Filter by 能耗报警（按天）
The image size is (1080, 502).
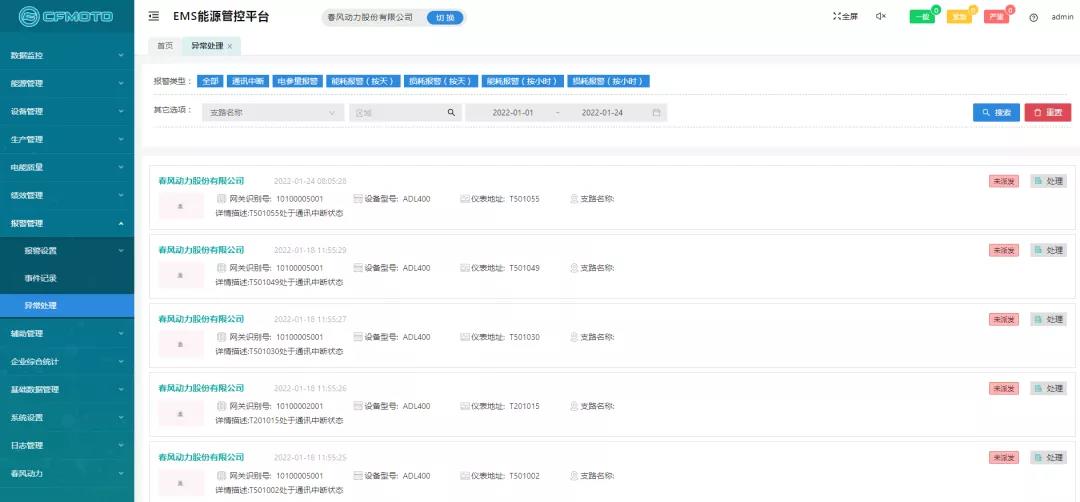coord(363,81)
